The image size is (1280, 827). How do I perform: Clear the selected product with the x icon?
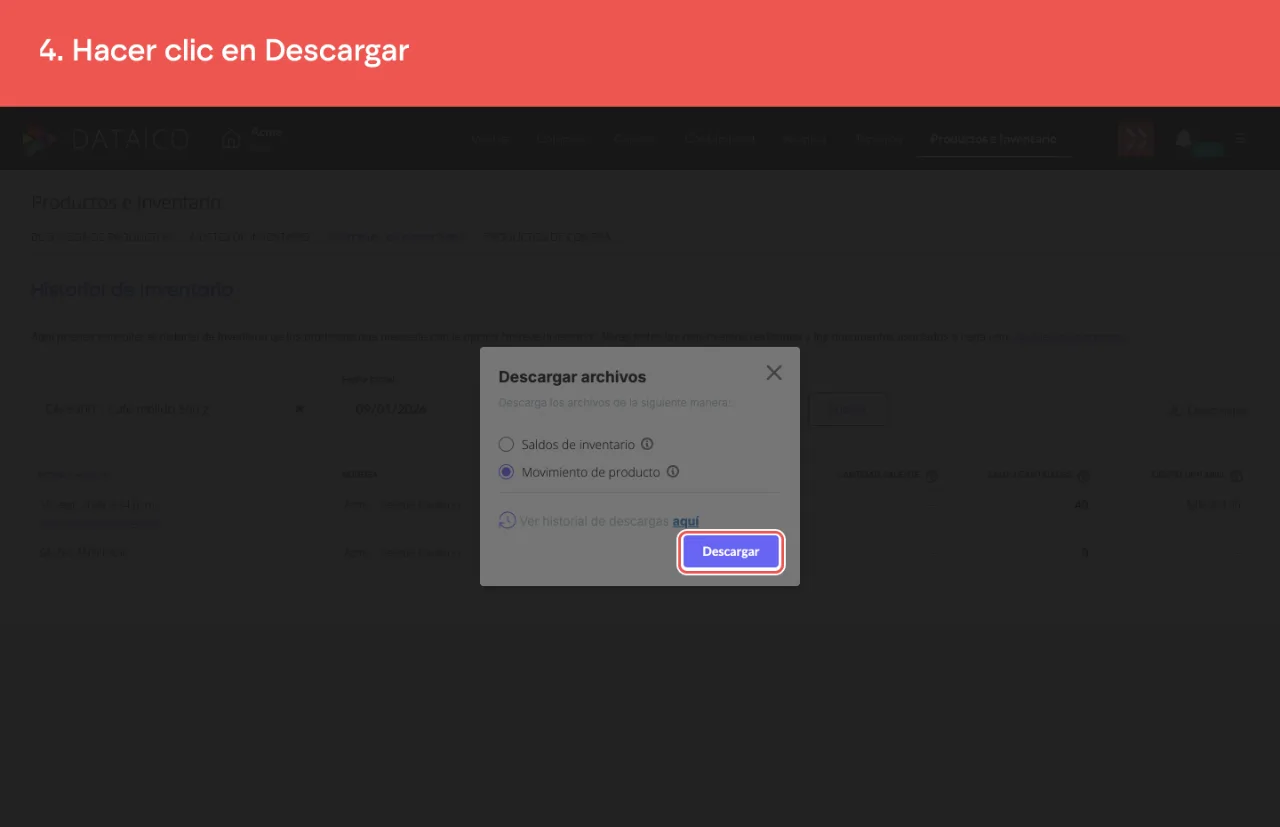click(x=299, y=409)
